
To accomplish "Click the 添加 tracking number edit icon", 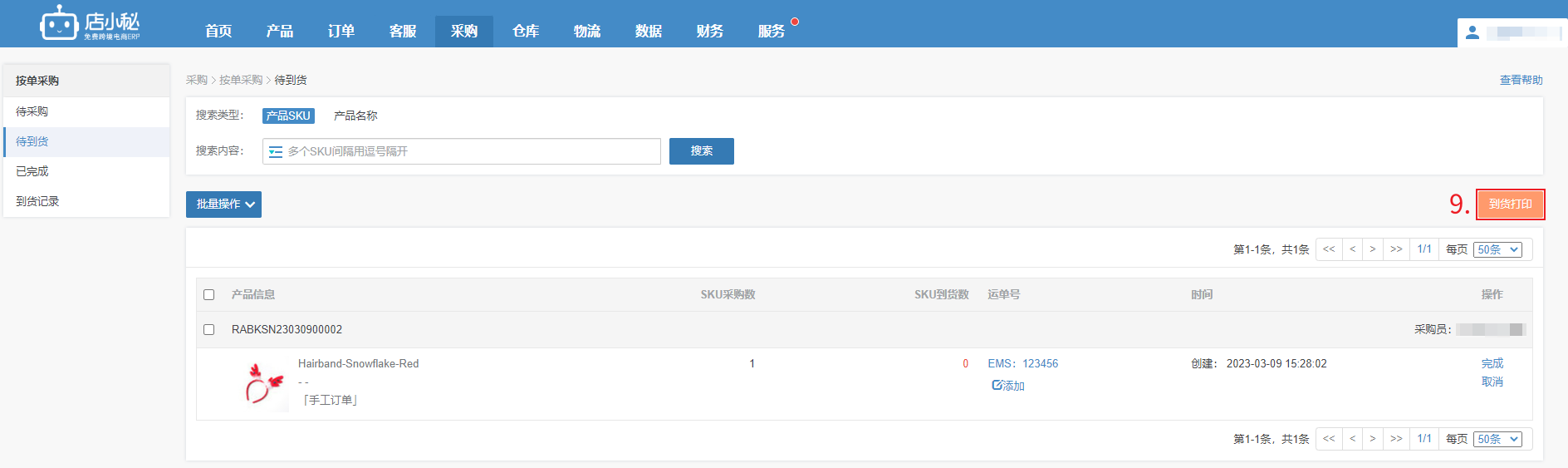I will 997,385.
